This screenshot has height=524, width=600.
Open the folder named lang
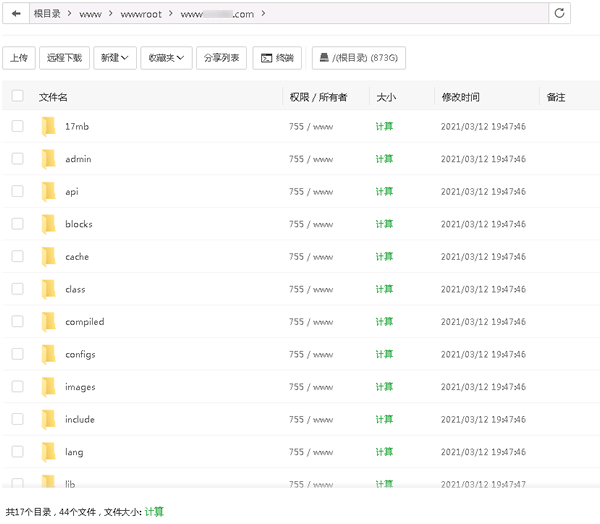[x=74, y=452]
